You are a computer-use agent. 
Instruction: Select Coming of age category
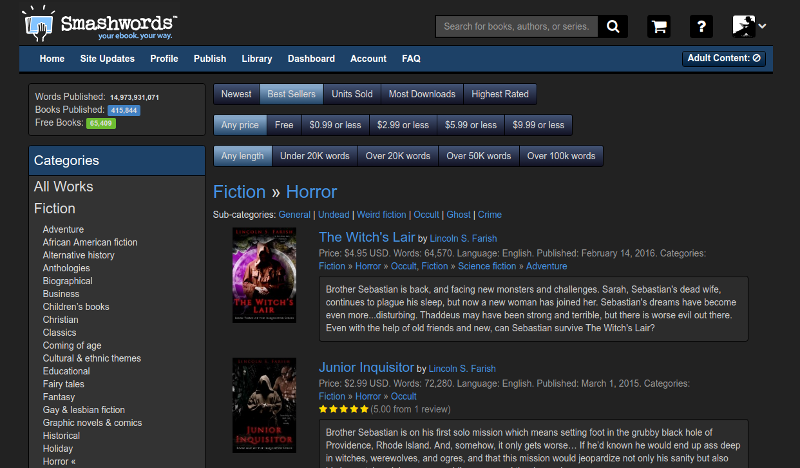pos(72,346)
